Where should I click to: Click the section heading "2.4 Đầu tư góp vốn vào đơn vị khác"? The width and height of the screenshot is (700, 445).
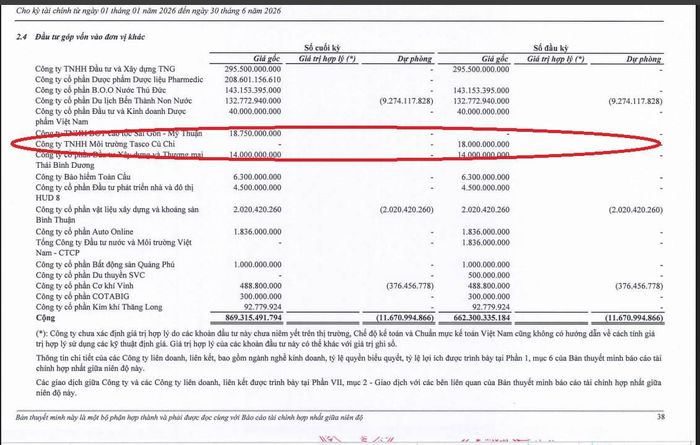coord(80,37)
